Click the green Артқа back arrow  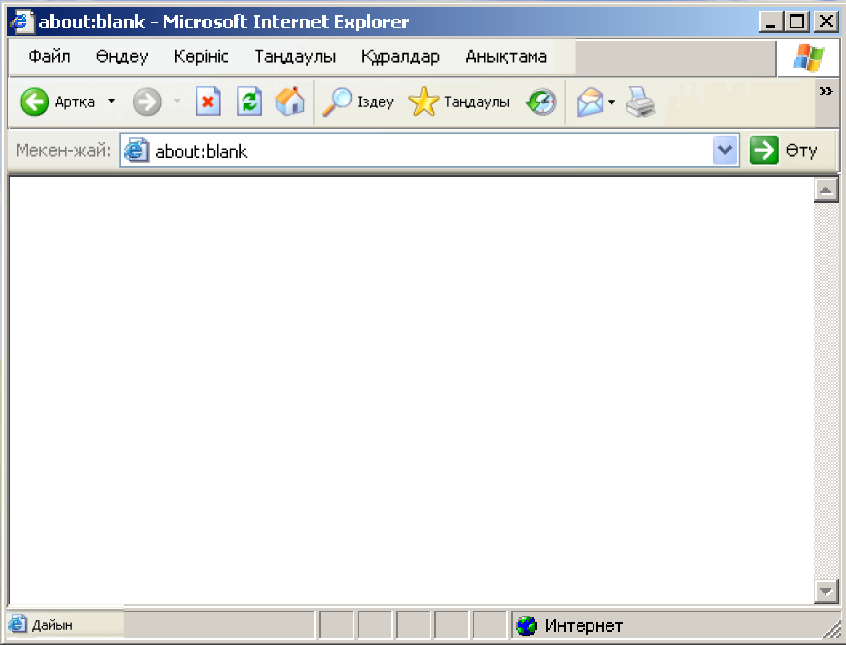click(x=35, y=101)
